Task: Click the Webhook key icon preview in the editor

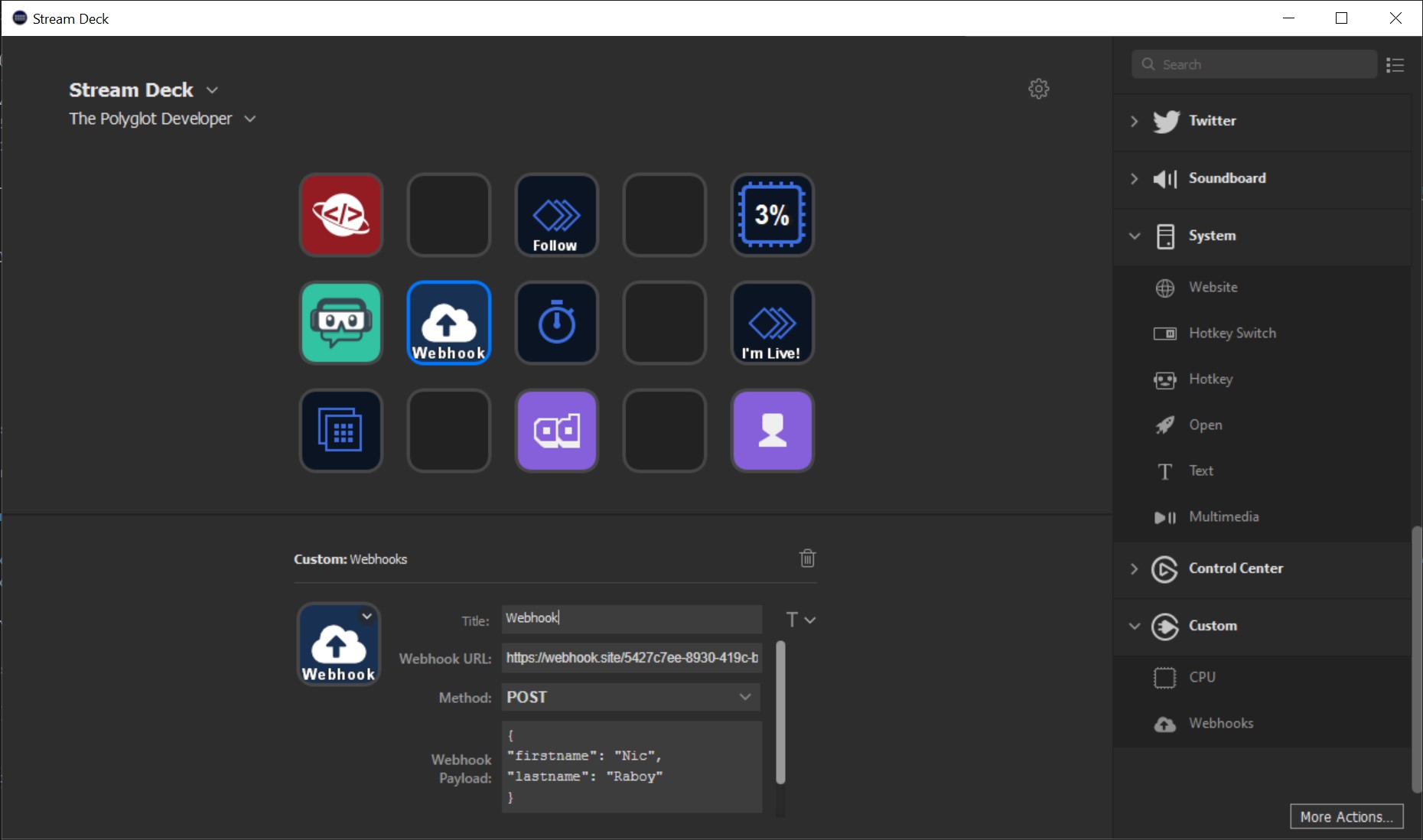Action: point(338,644)
